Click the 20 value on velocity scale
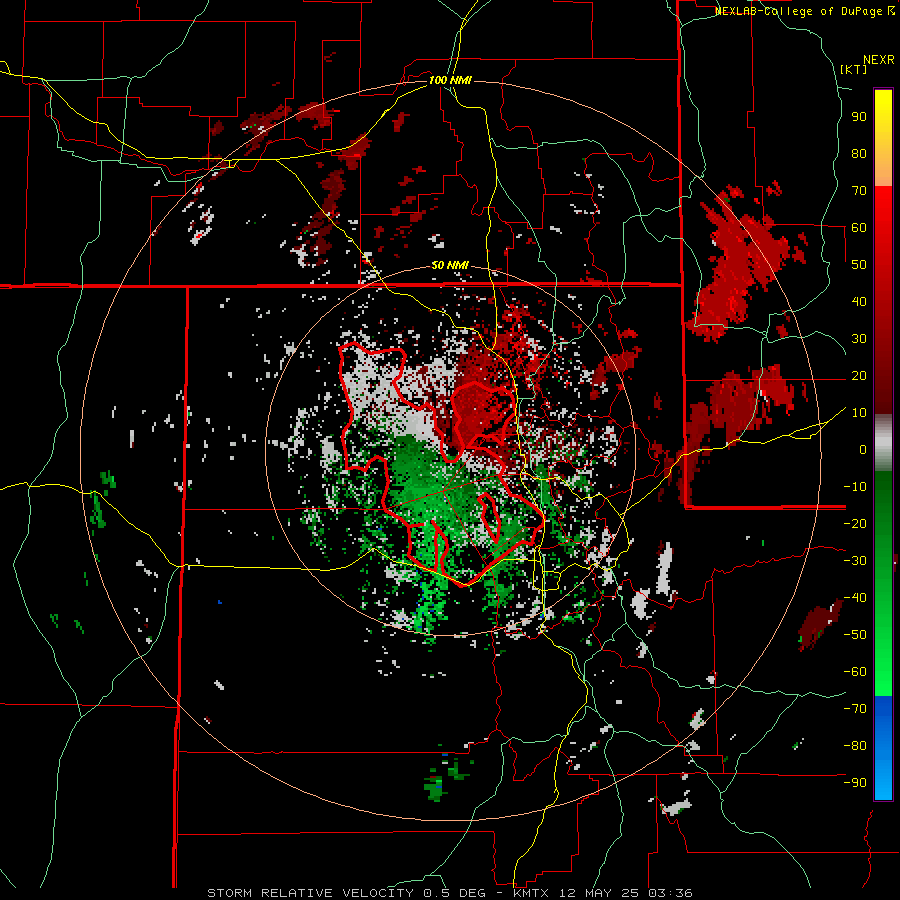Screen dimensions: 900x900 pyautogui.click(x=859, y=376)
